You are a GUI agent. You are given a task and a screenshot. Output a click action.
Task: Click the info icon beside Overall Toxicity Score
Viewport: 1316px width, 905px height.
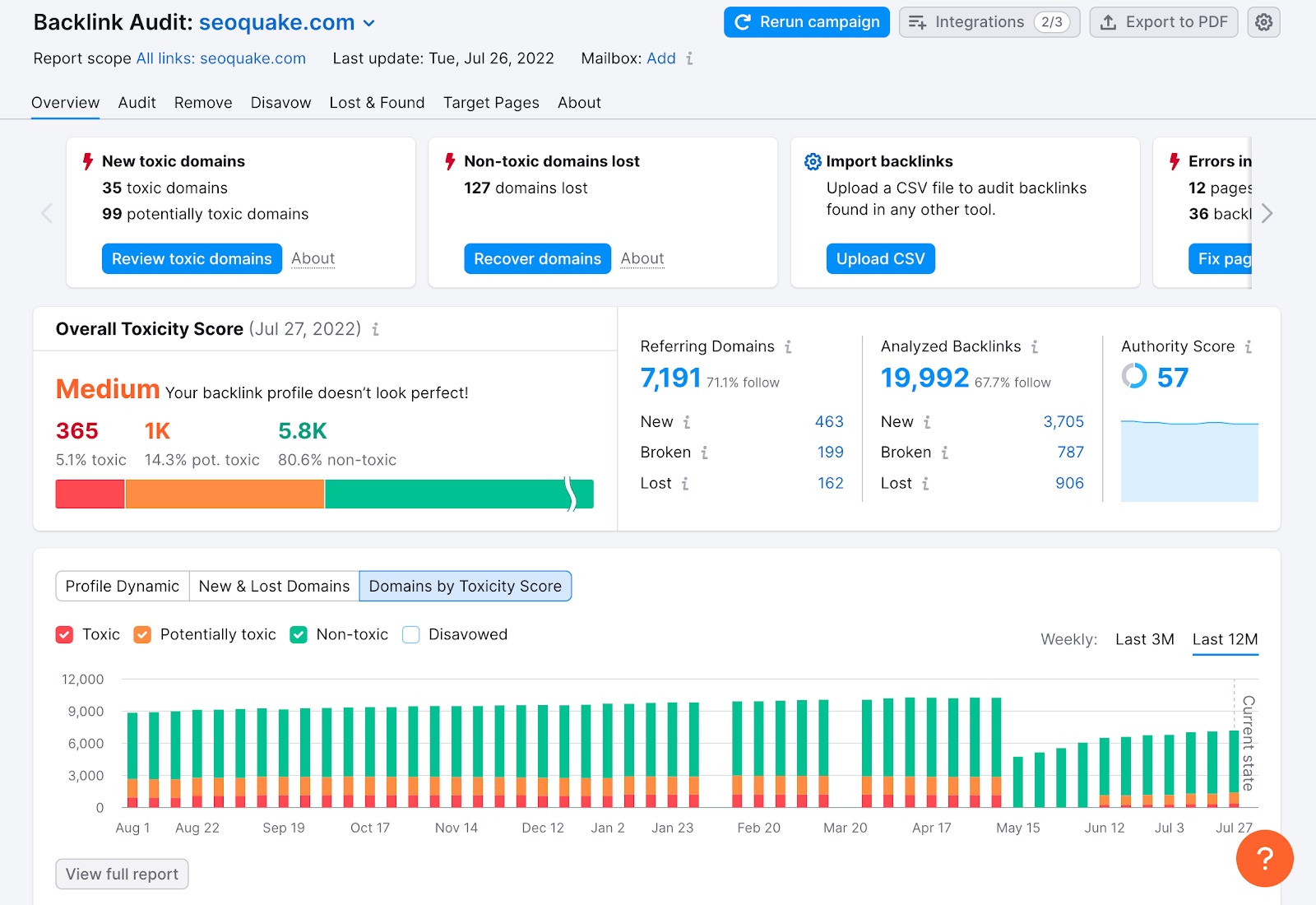pyautogui.click(x=376, y=329)
